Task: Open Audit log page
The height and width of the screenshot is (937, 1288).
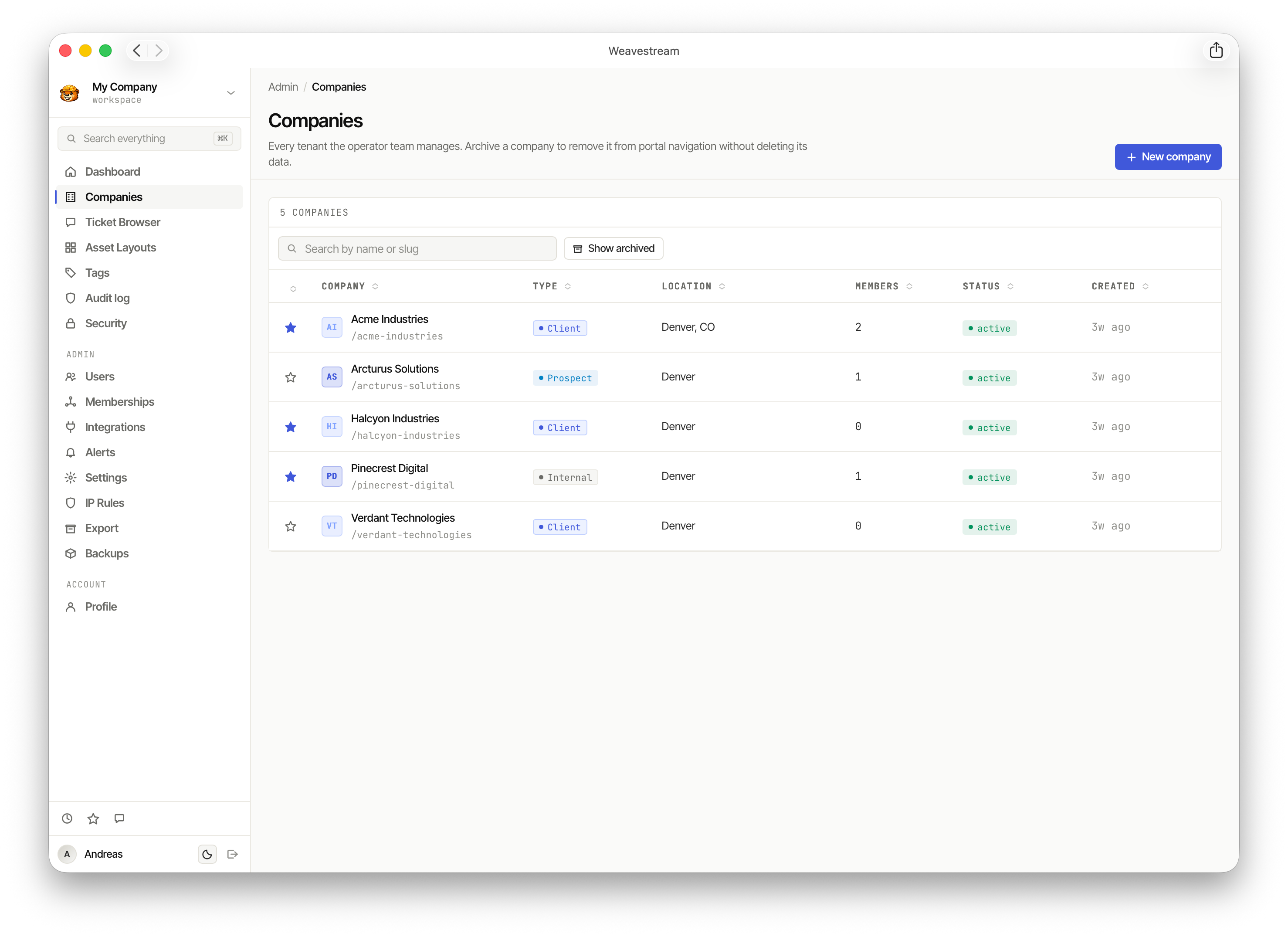Action: [x=149, y=298]
